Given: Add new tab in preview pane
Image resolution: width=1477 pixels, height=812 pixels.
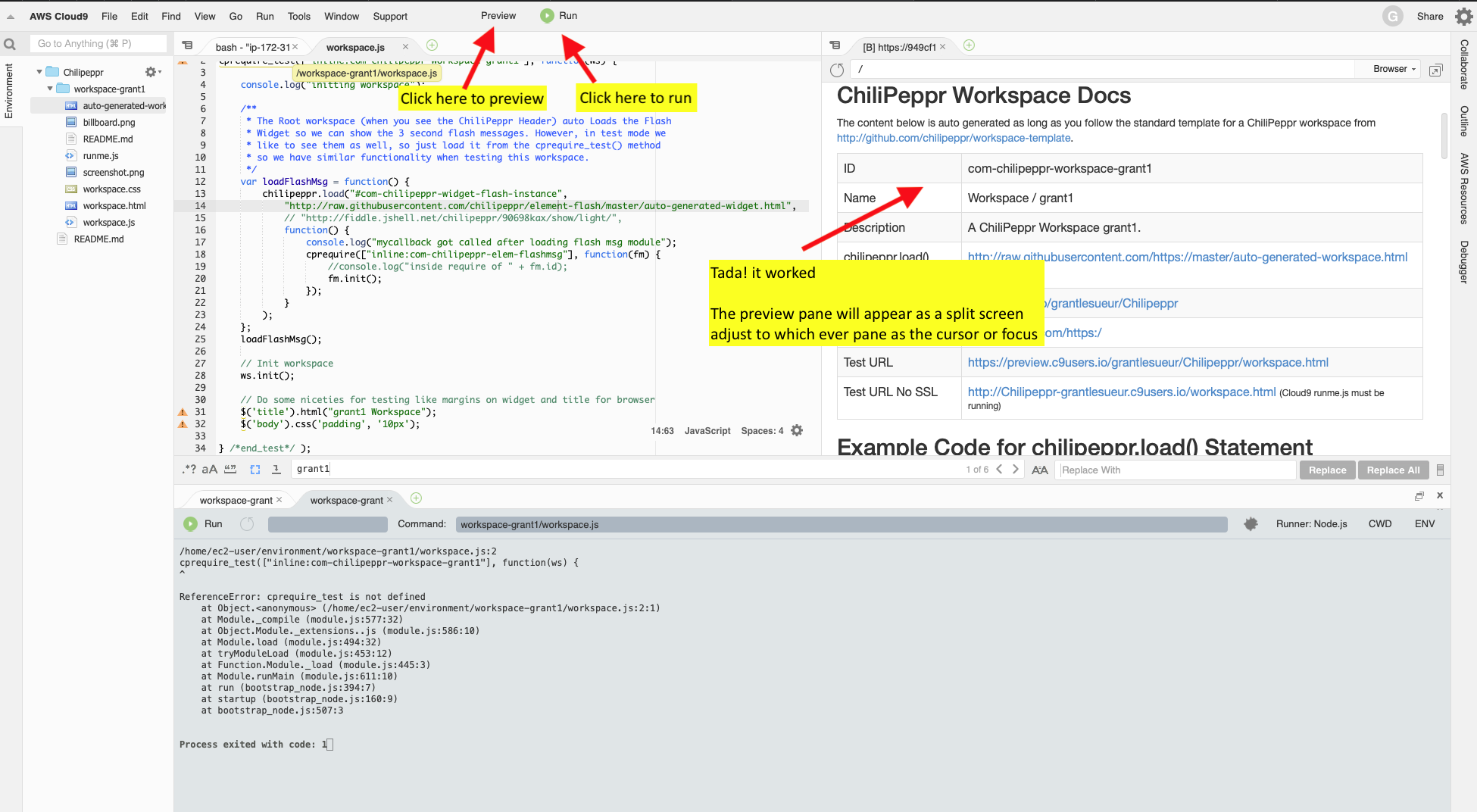Looking at the screenshot, I should point(969,45).
